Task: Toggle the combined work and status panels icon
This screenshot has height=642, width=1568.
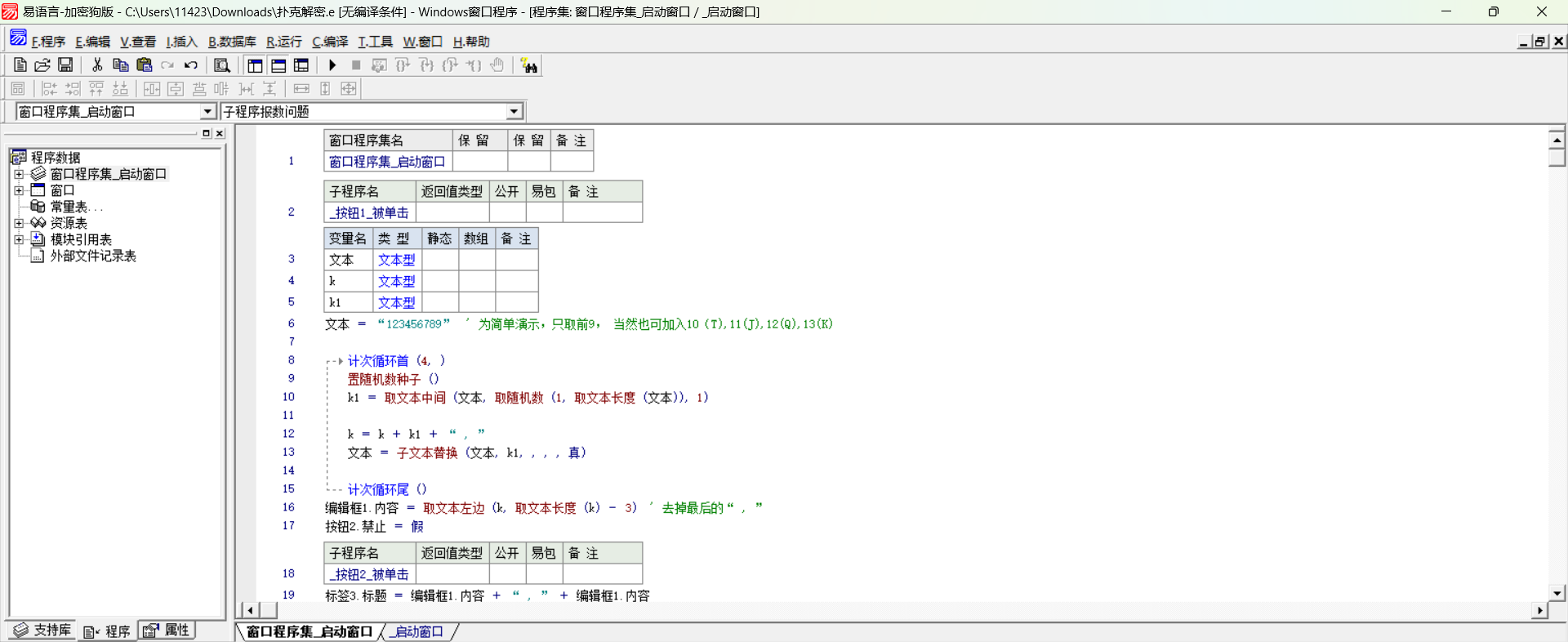Action: (301, 65)
